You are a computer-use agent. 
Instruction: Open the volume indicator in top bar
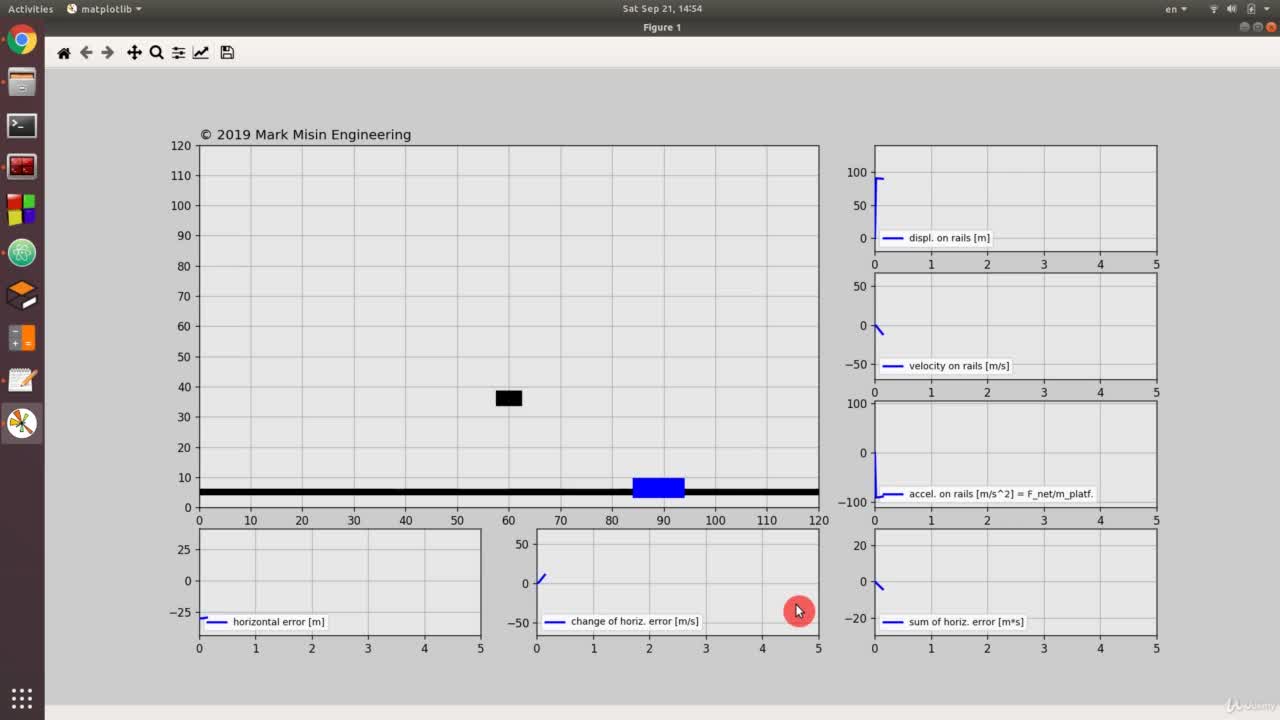1233,9
